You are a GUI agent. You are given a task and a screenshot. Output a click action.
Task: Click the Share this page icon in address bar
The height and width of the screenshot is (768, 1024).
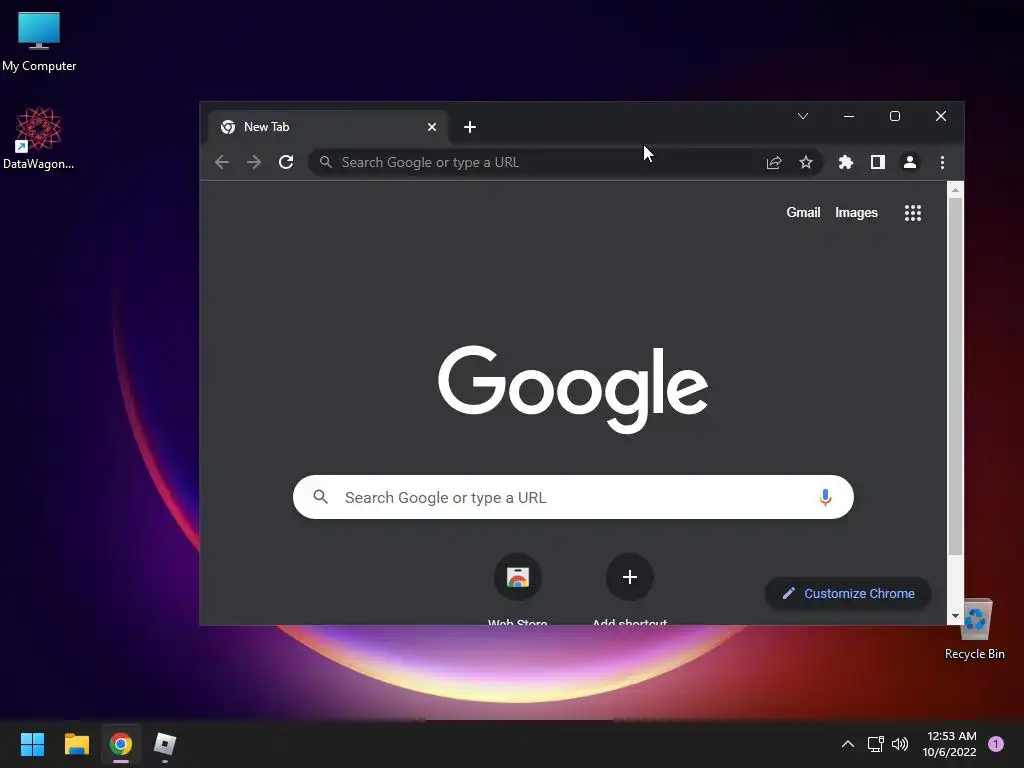(x=774, y=162)
